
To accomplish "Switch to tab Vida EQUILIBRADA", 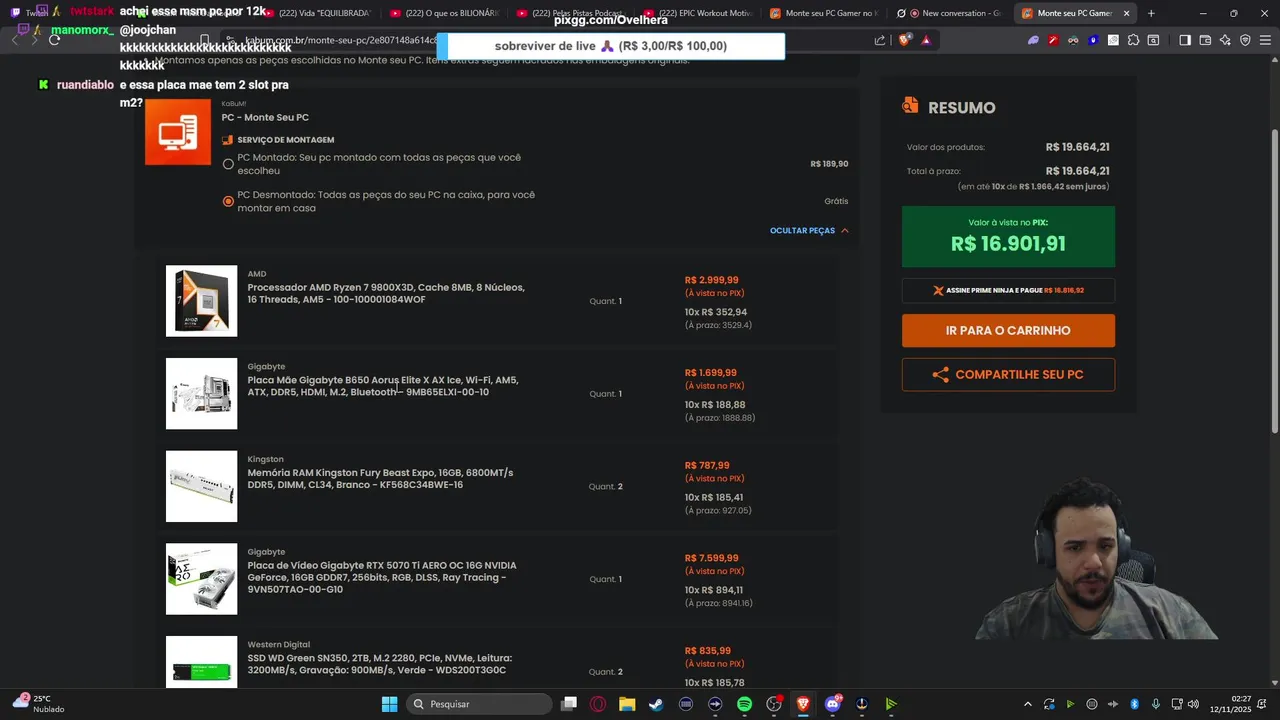I will tap(318, 13).
